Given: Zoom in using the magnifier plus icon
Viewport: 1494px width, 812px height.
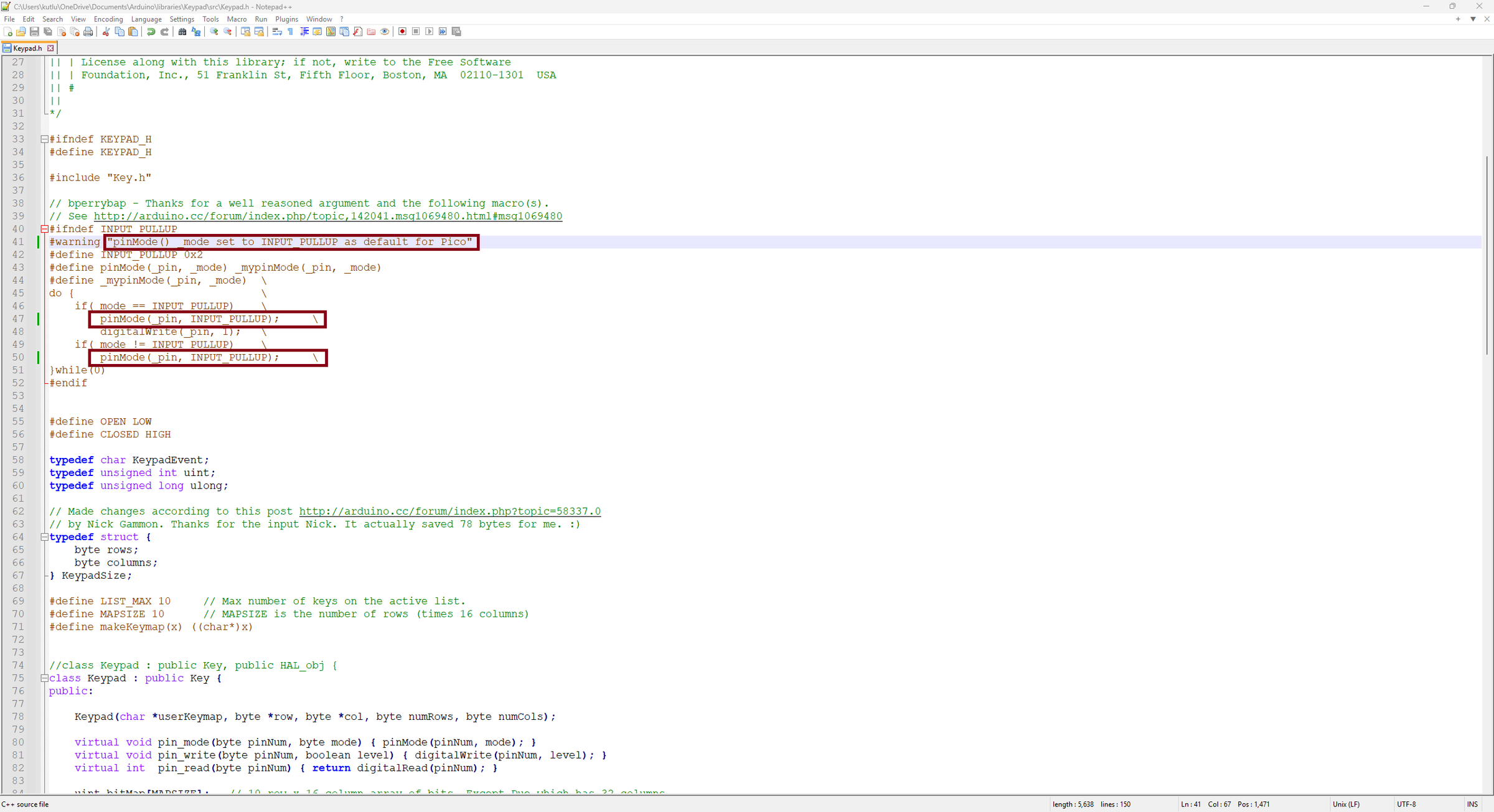Looking at the screenshot, I should click(214, 32).
